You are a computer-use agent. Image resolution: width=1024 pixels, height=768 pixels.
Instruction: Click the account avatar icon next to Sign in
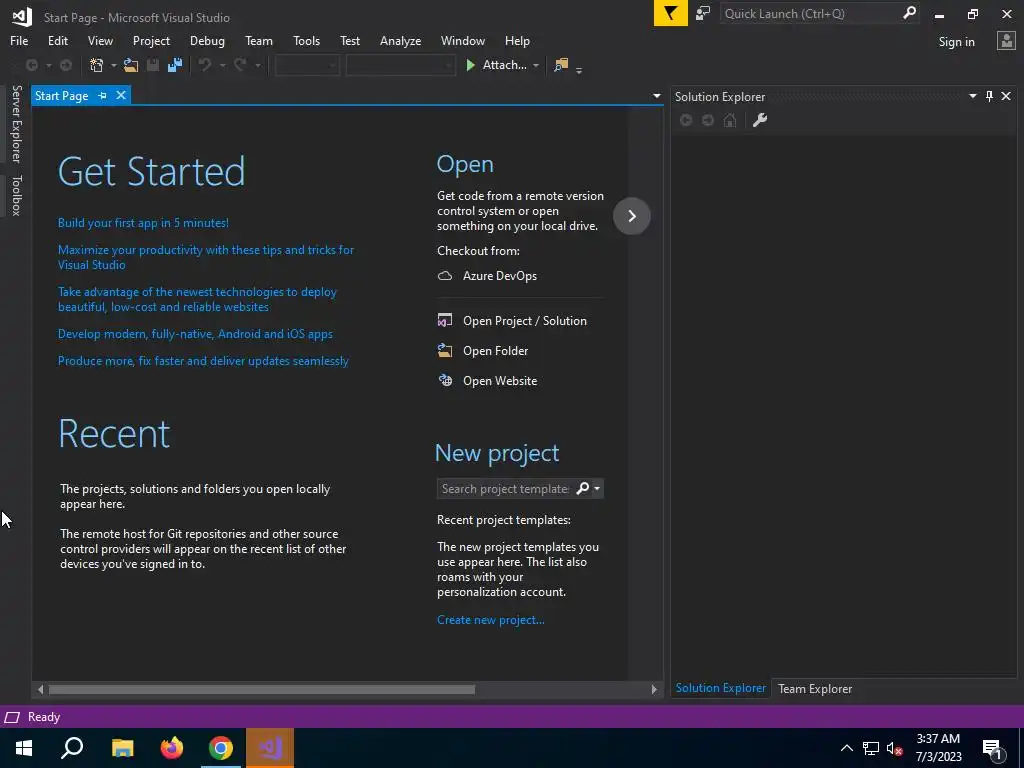coord(1006,41)
